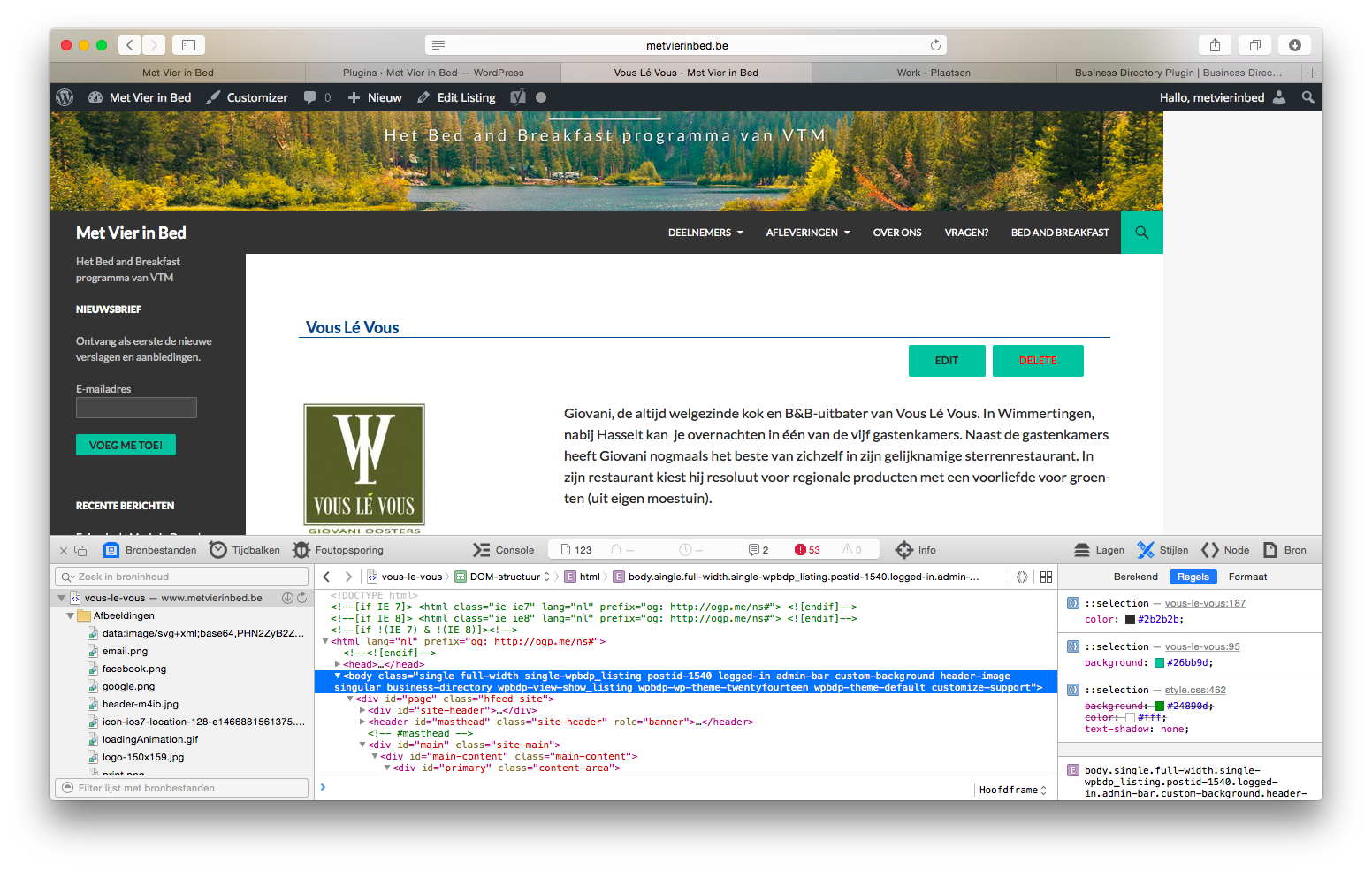Close the web inspector panel
This screenshot has height=871, width=1372.
tap(64, 550)
